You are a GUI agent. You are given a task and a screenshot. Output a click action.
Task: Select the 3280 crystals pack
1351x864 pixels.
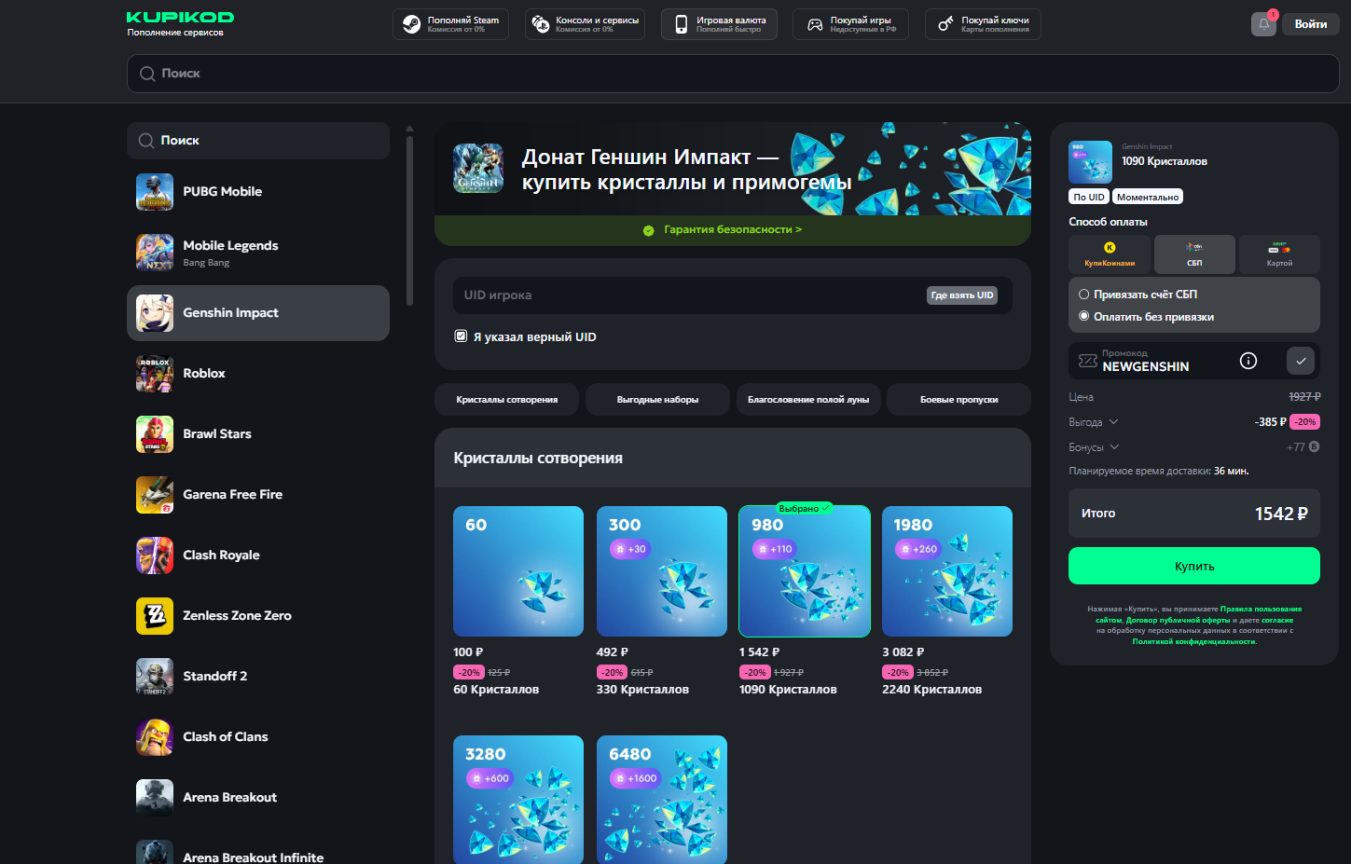pos(518,800)
